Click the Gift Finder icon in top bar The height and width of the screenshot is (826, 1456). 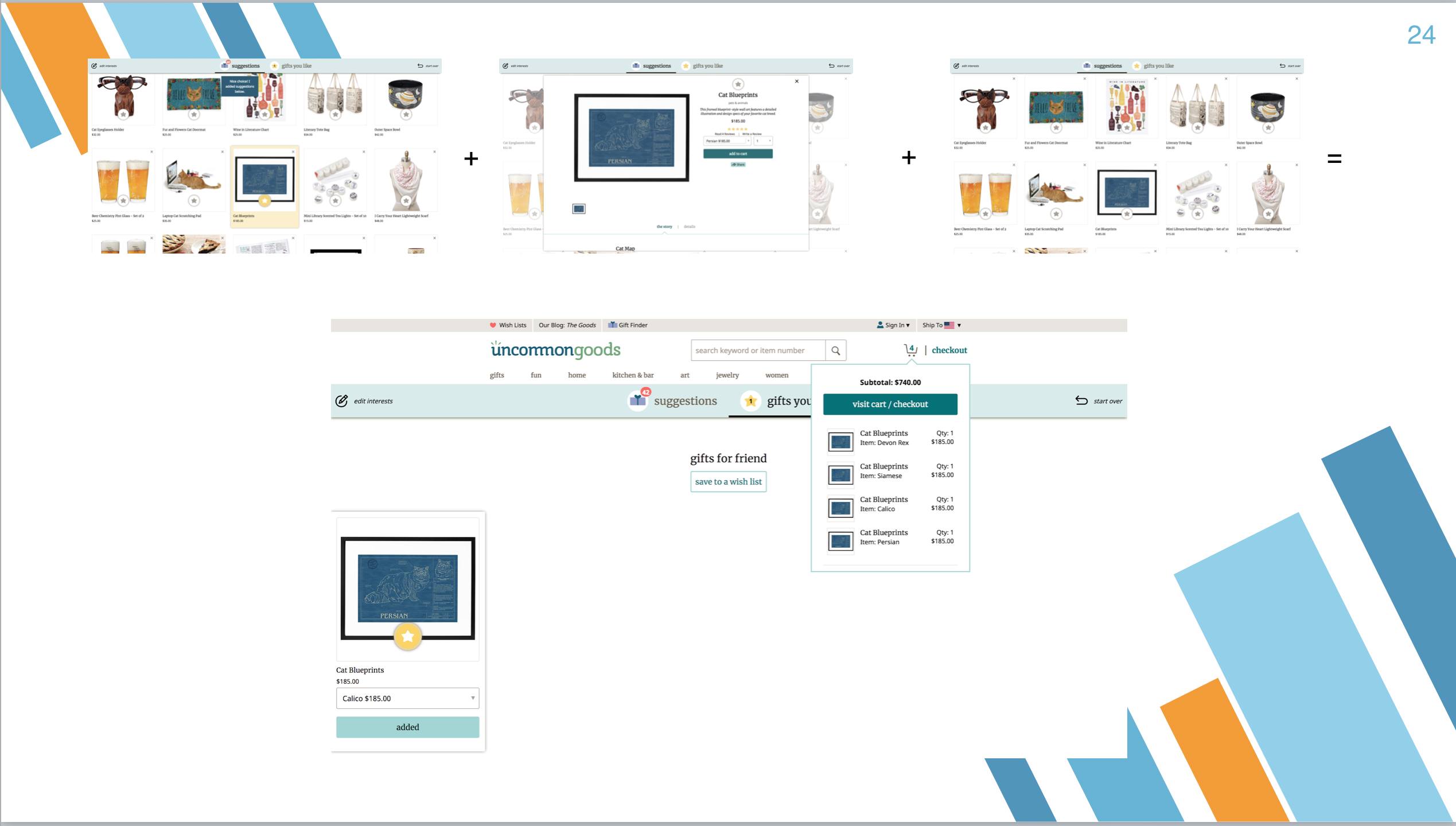(612, 325)
